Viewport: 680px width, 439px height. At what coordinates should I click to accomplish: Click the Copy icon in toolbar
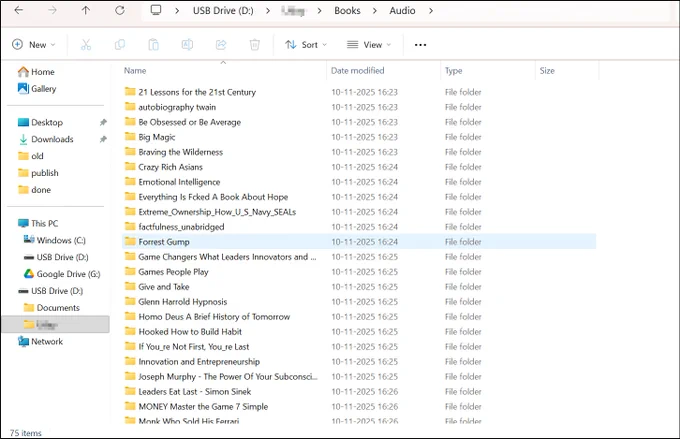(x=120, y=44)
